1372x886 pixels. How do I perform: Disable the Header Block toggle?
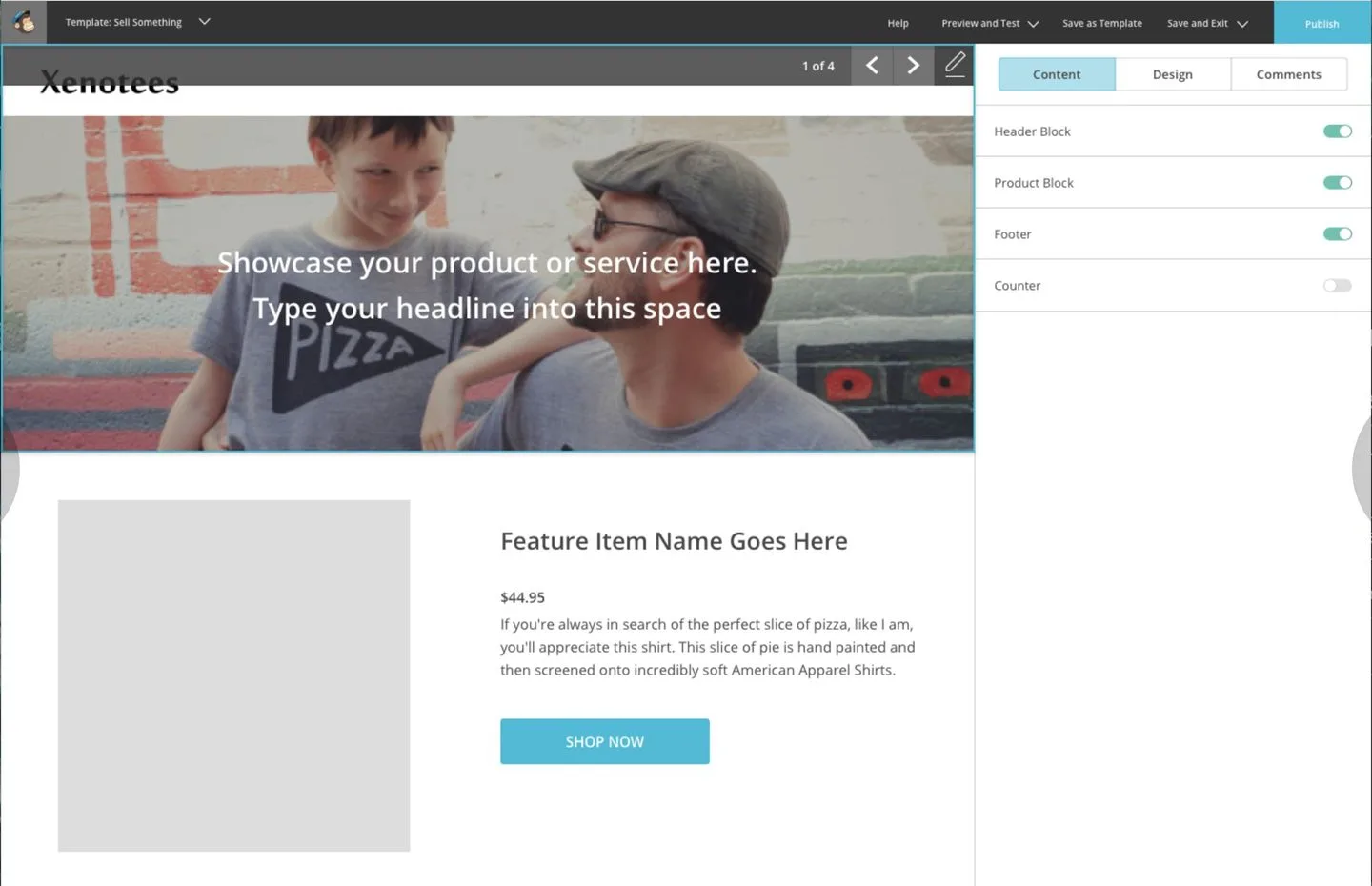1338,131
